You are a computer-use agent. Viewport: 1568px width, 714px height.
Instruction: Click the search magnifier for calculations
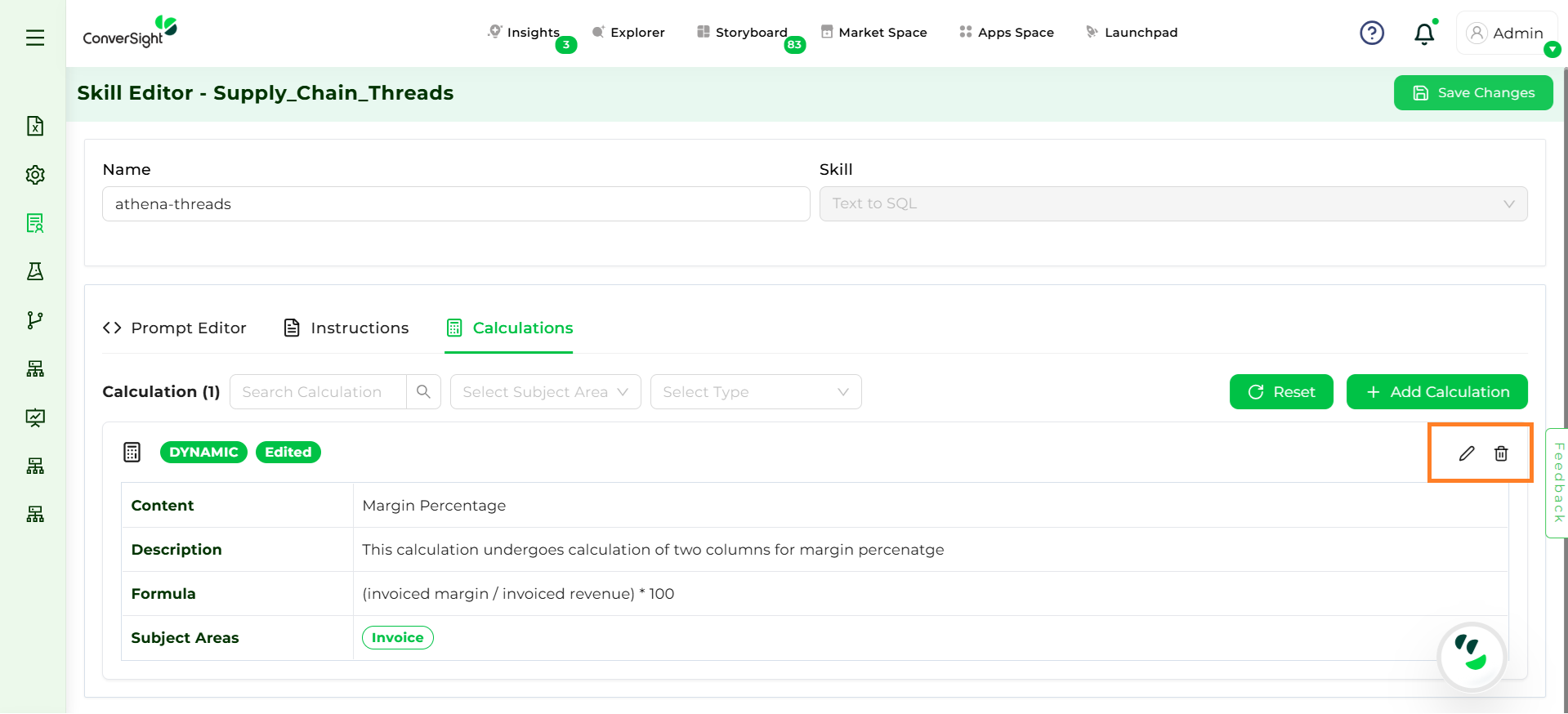point(423,392)
